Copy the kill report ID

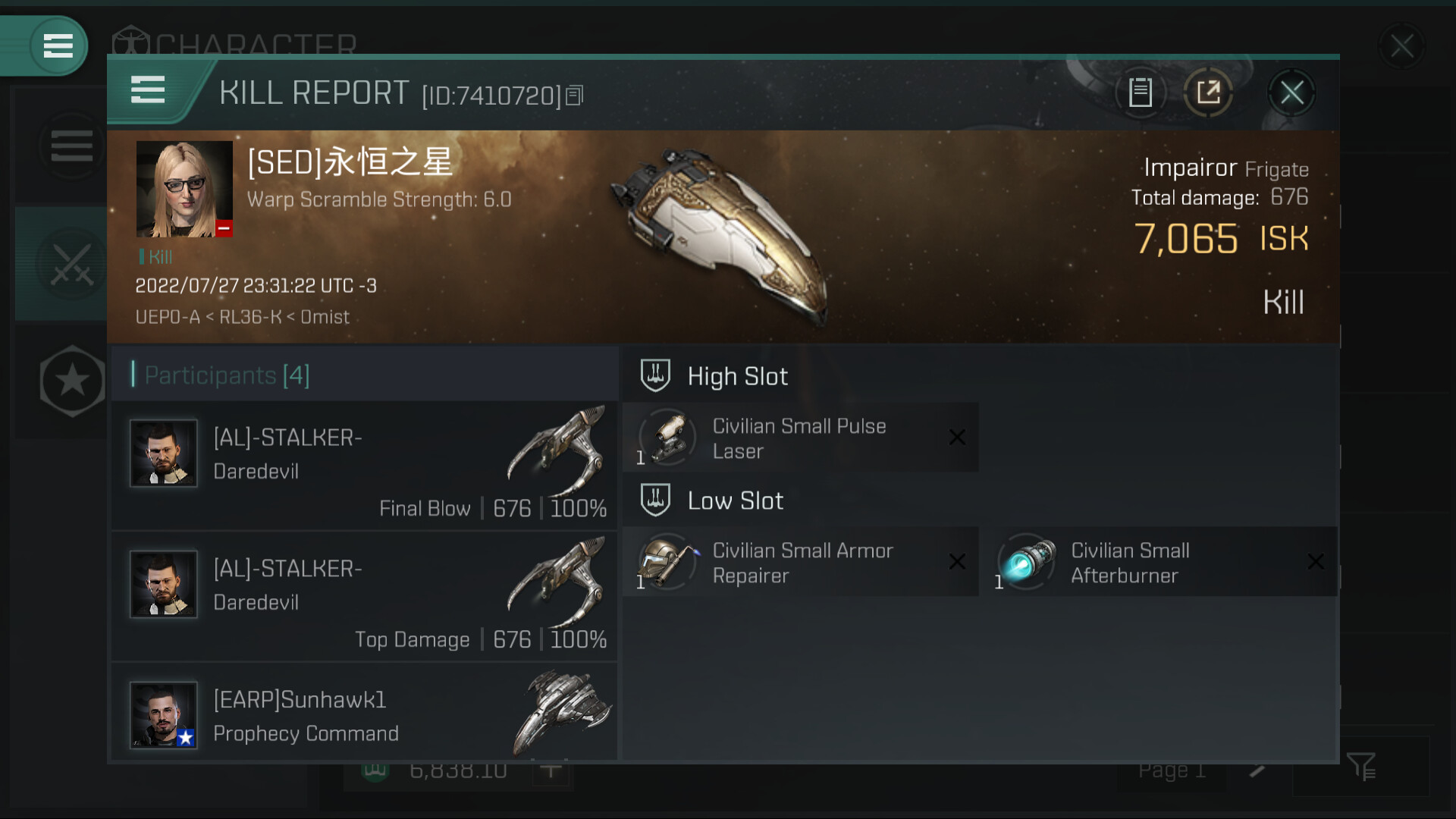575,96
